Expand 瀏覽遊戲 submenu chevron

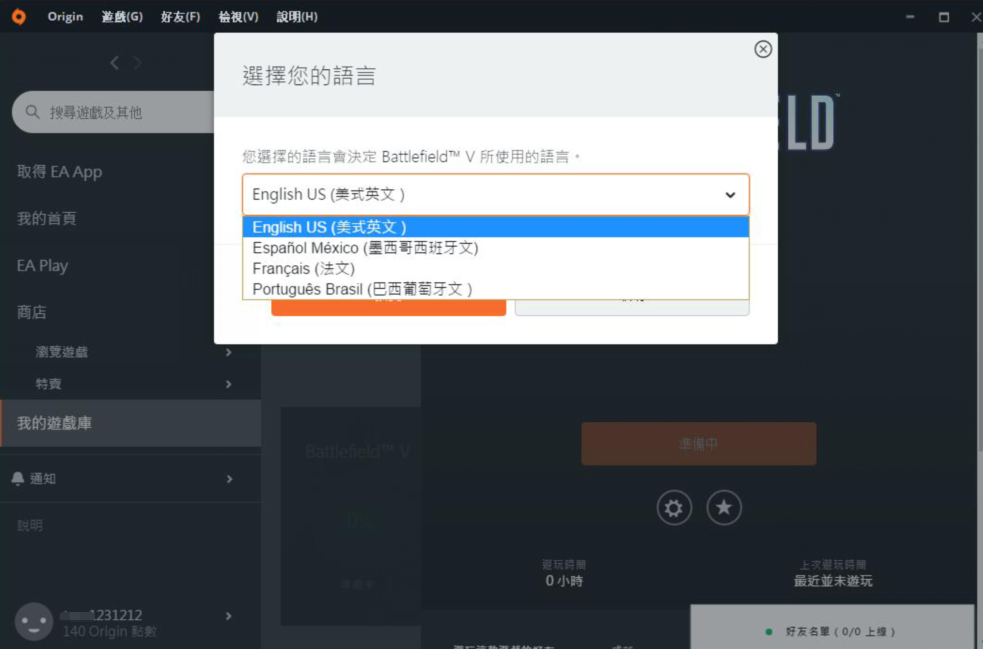(x=229, y=352)
